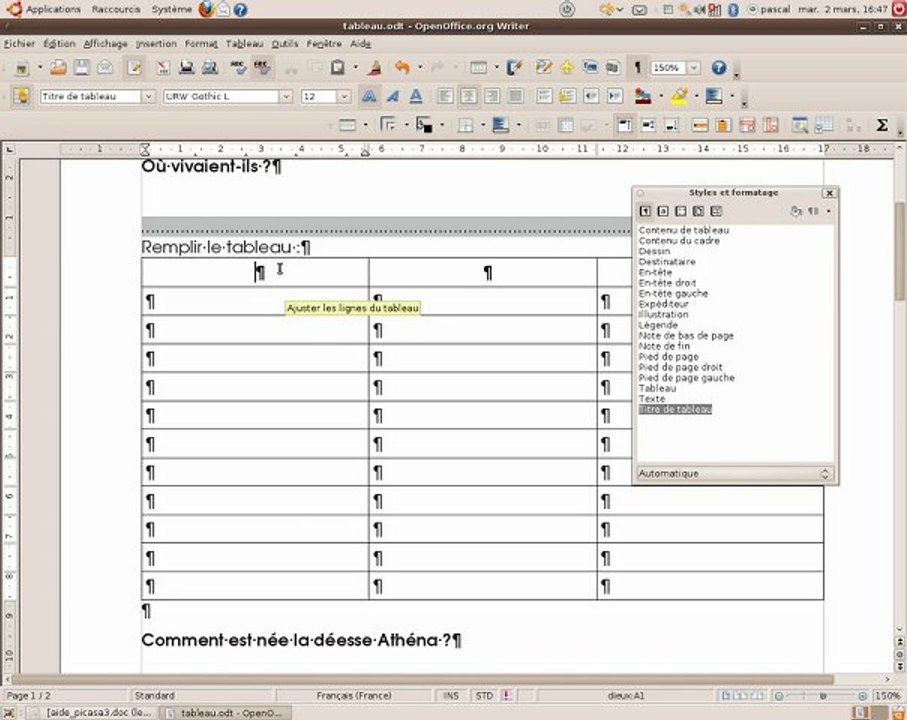Open the Fichier menu
The height and width of the screenshot is (720, 907).
(19, 43)
